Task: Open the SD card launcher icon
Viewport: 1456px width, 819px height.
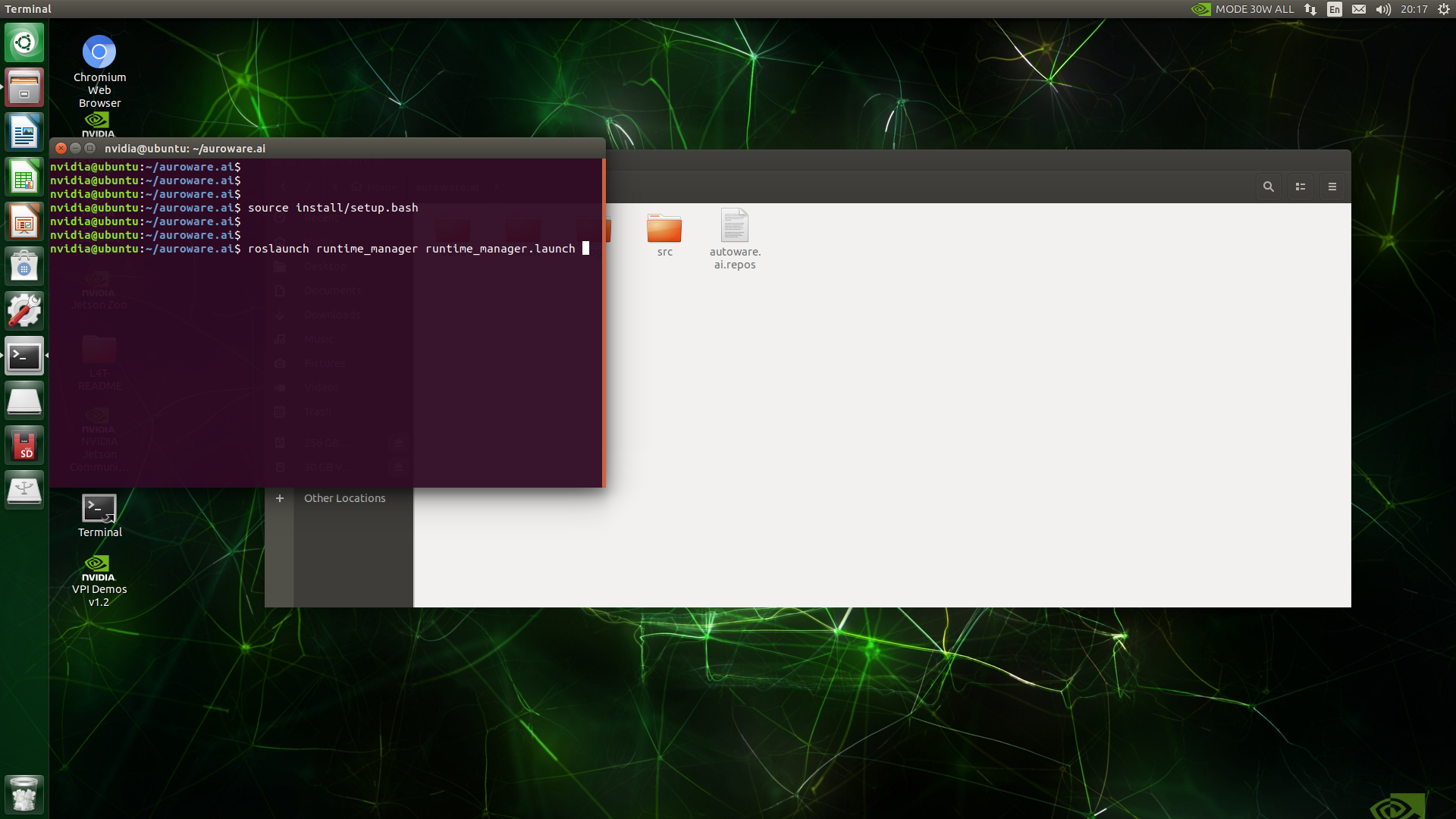Action: (24, 445)
